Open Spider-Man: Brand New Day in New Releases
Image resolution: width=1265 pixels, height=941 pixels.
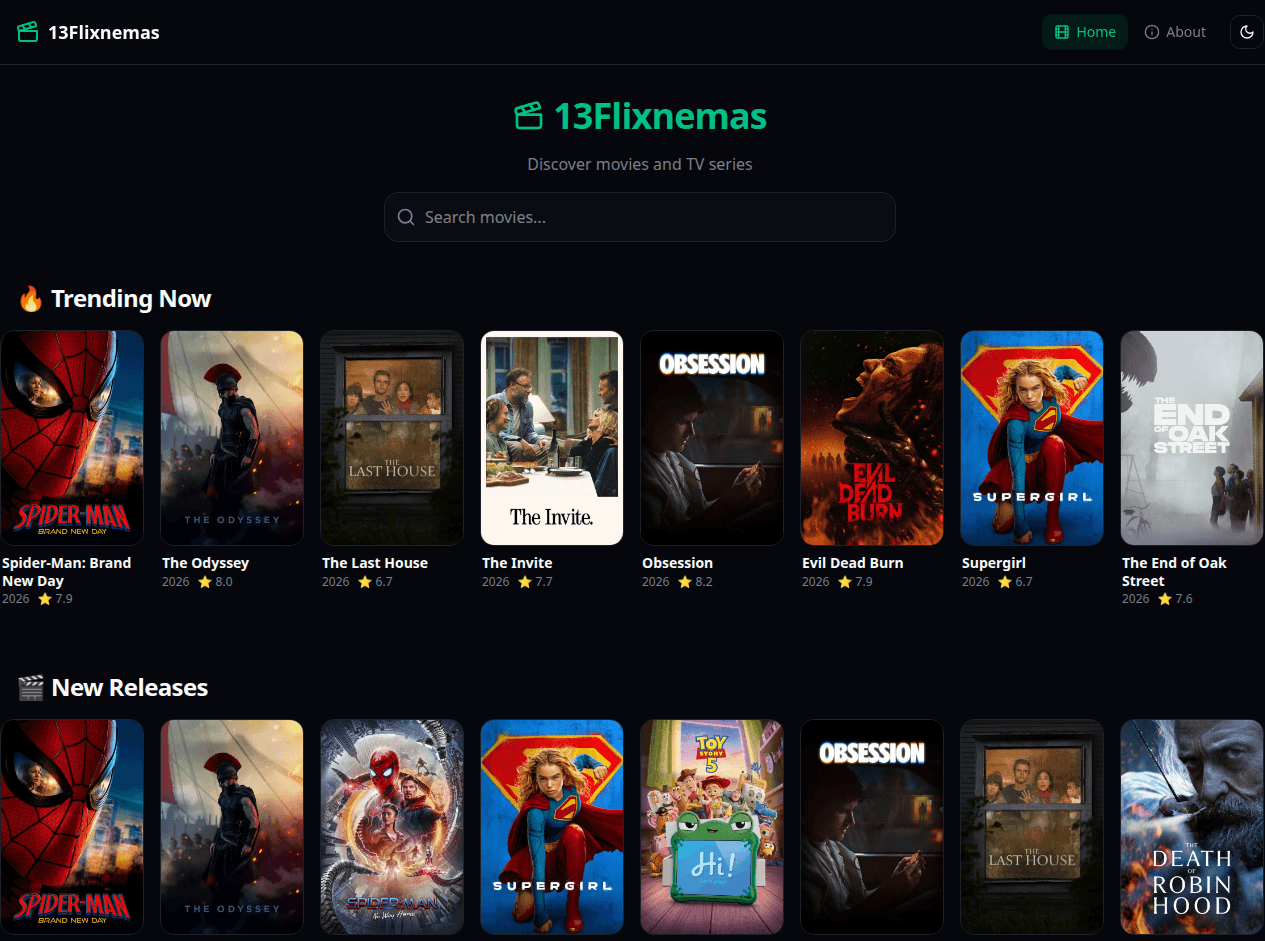point(72,827)
